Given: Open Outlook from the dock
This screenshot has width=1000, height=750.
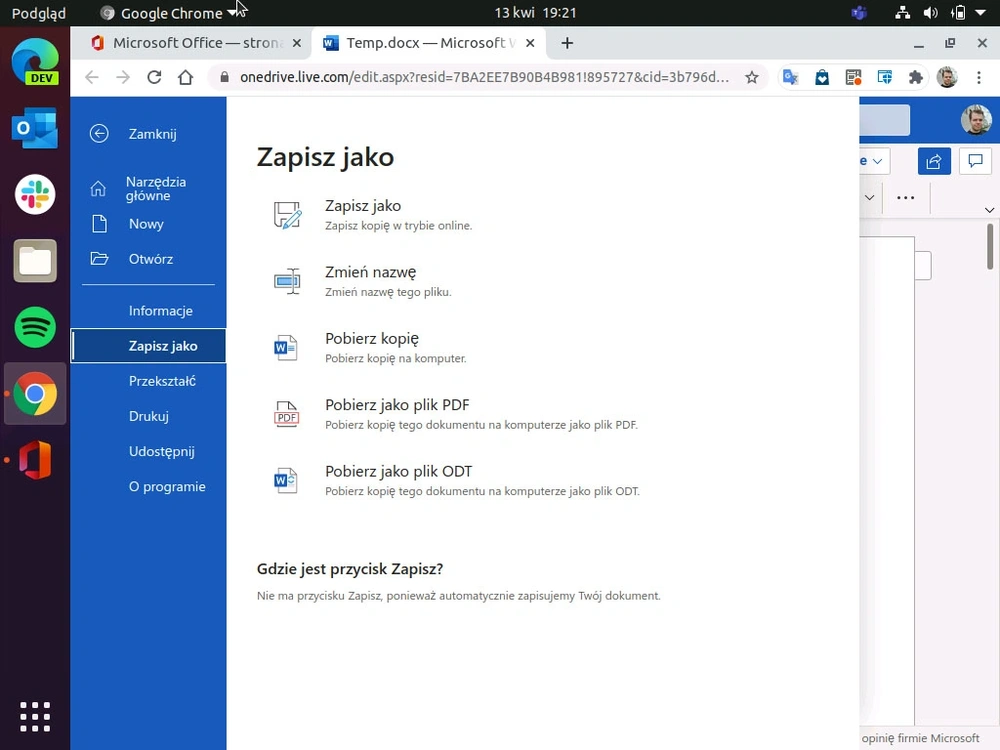Looking at the screenshot, I should coord(35,128).
